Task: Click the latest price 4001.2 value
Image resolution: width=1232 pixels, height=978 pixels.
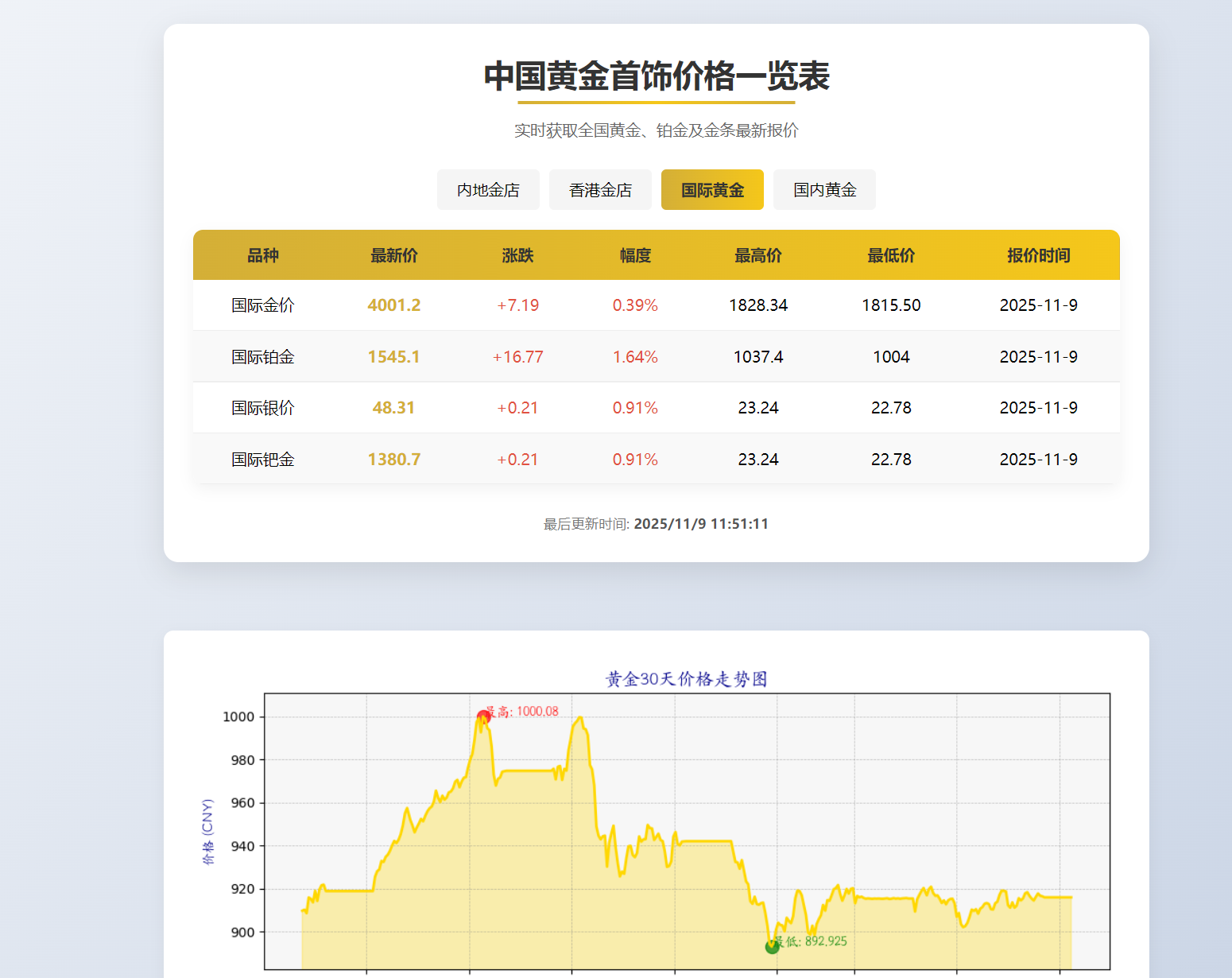Action: tap(394, 305)
